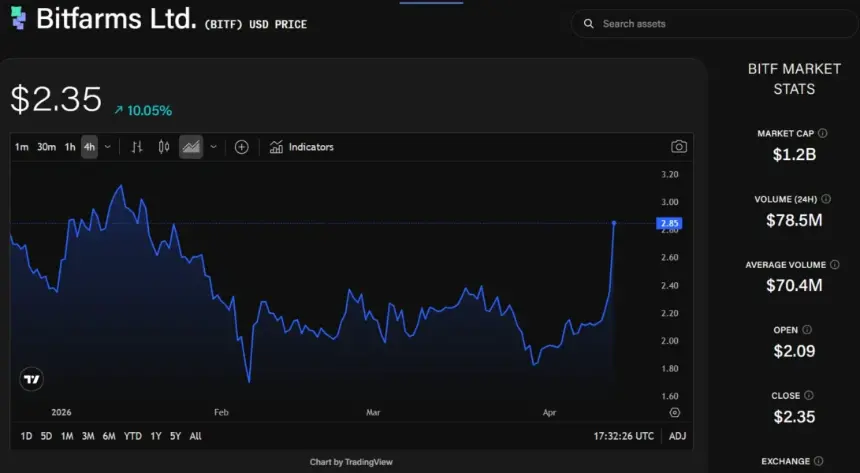Expand the chart style dropdown chevron
Image resolution: width=860 pixels, height=473 pixels.
[x=214, y=147]
